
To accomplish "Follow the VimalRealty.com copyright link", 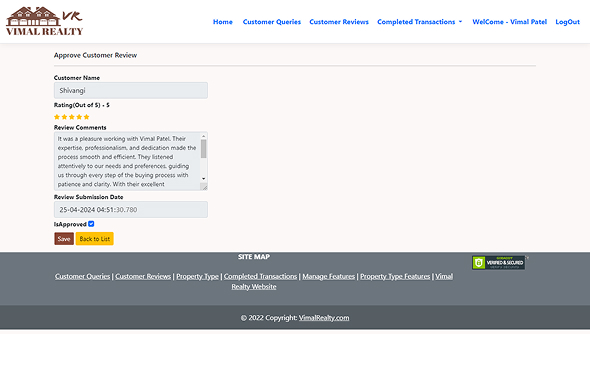I will [324, 318].
